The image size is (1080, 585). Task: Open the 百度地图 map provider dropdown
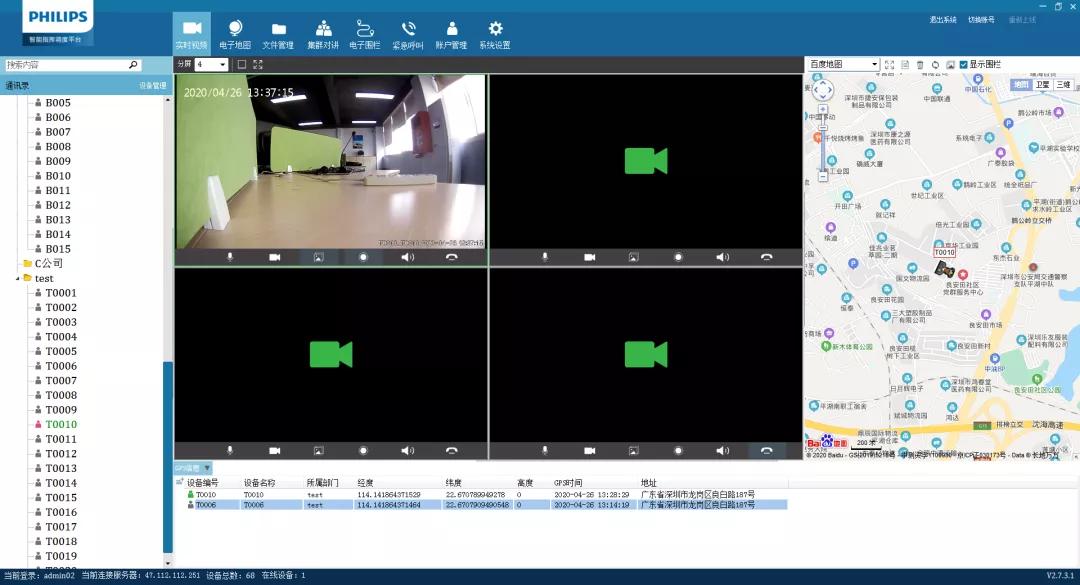(843, 65)
